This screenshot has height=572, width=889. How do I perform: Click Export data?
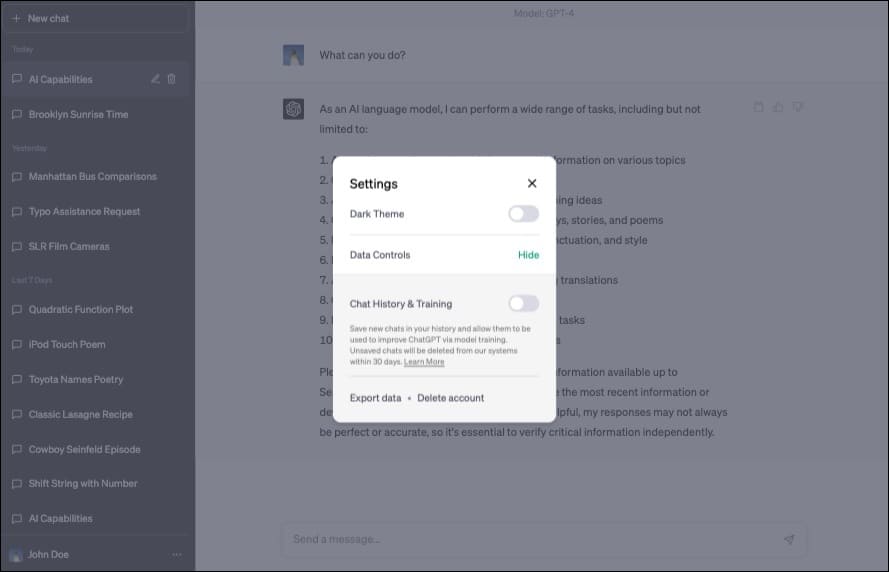[375, 398]
